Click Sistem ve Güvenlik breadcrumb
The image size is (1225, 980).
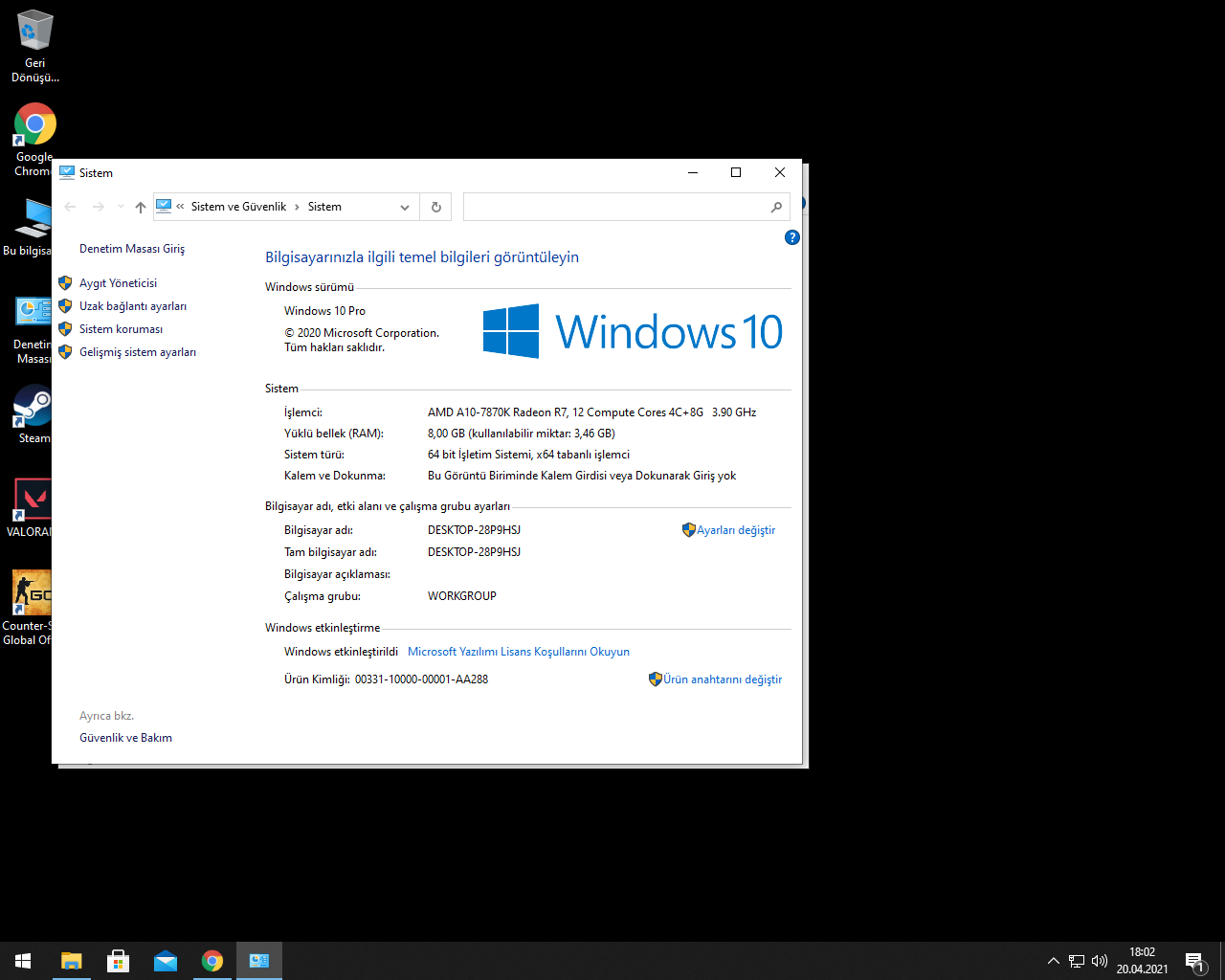[x=238, y=207]
